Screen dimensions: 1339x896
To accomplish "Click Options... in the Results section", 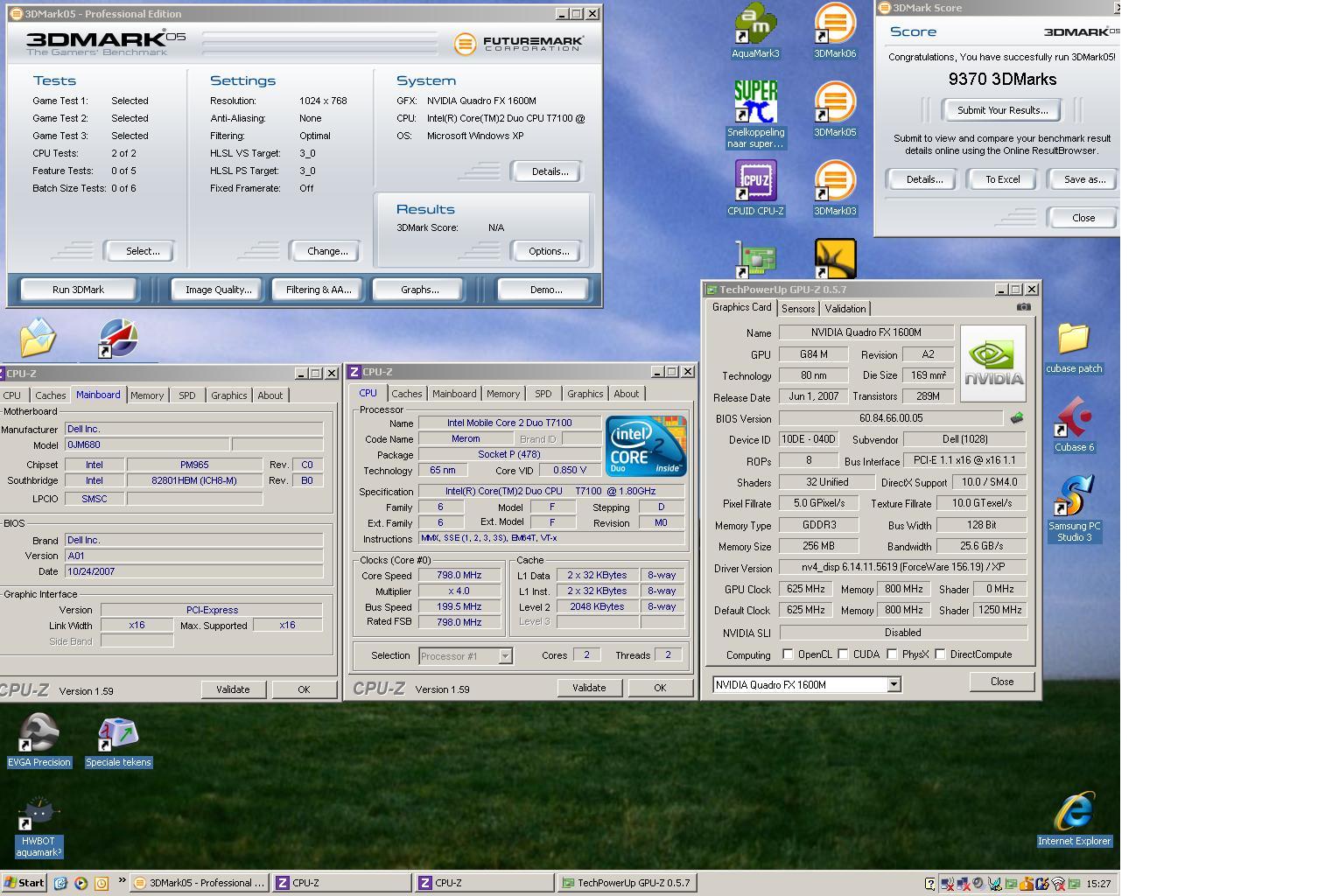I will coord(549,251).
